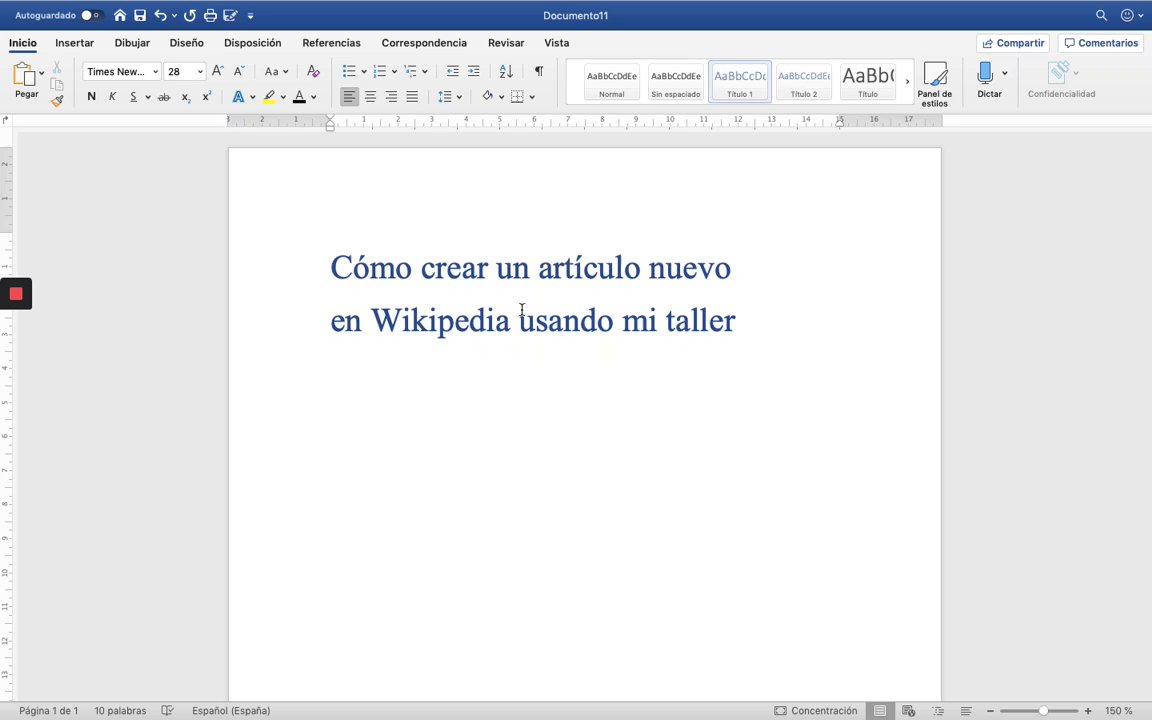Viewport: 1152px width, 720px height.
Task: Click the Sort A-Z icon
Action: [506, 71]
